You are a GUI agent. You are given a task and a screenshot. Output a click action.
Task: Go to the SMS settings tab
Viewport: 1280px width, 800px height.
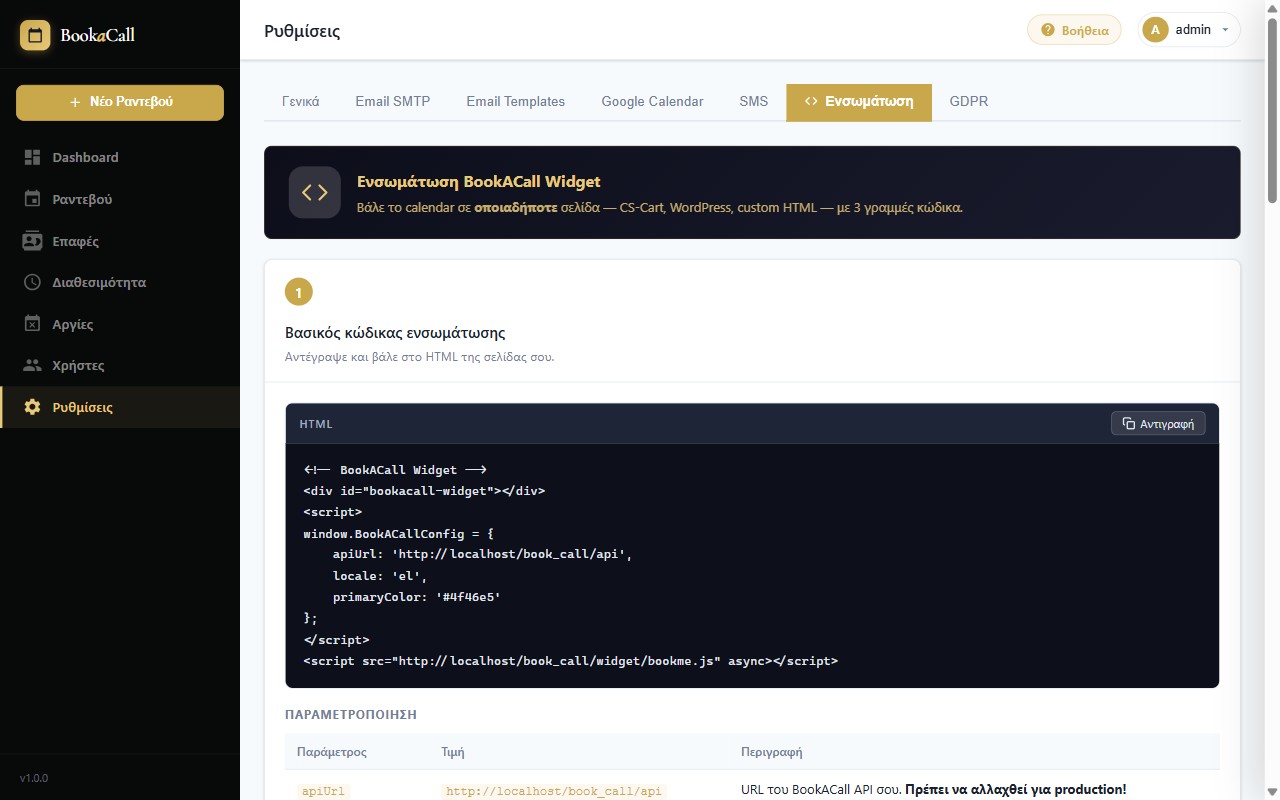[754, 102]
